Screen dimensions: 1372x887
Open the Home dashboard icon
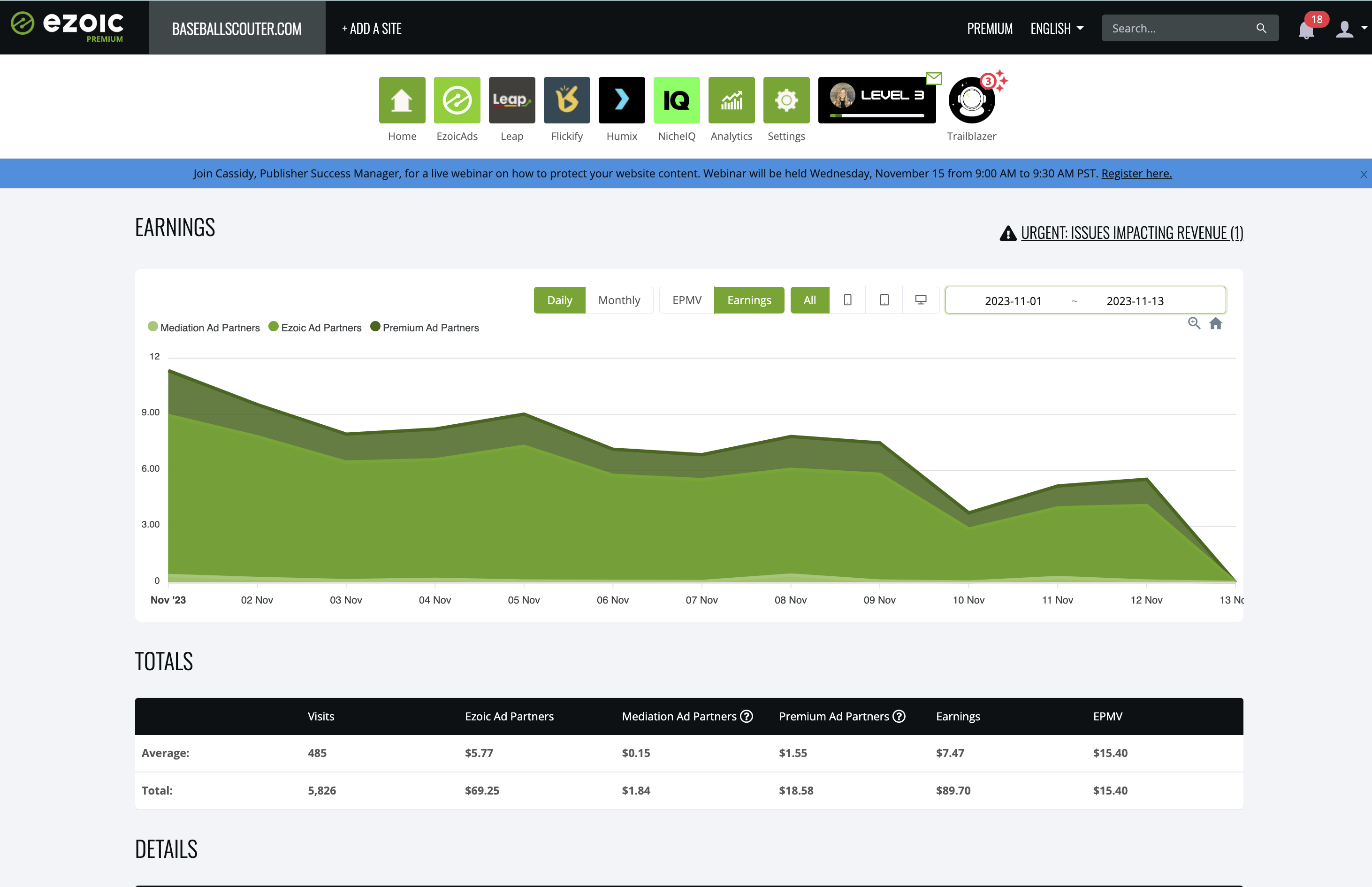[402, 99]
